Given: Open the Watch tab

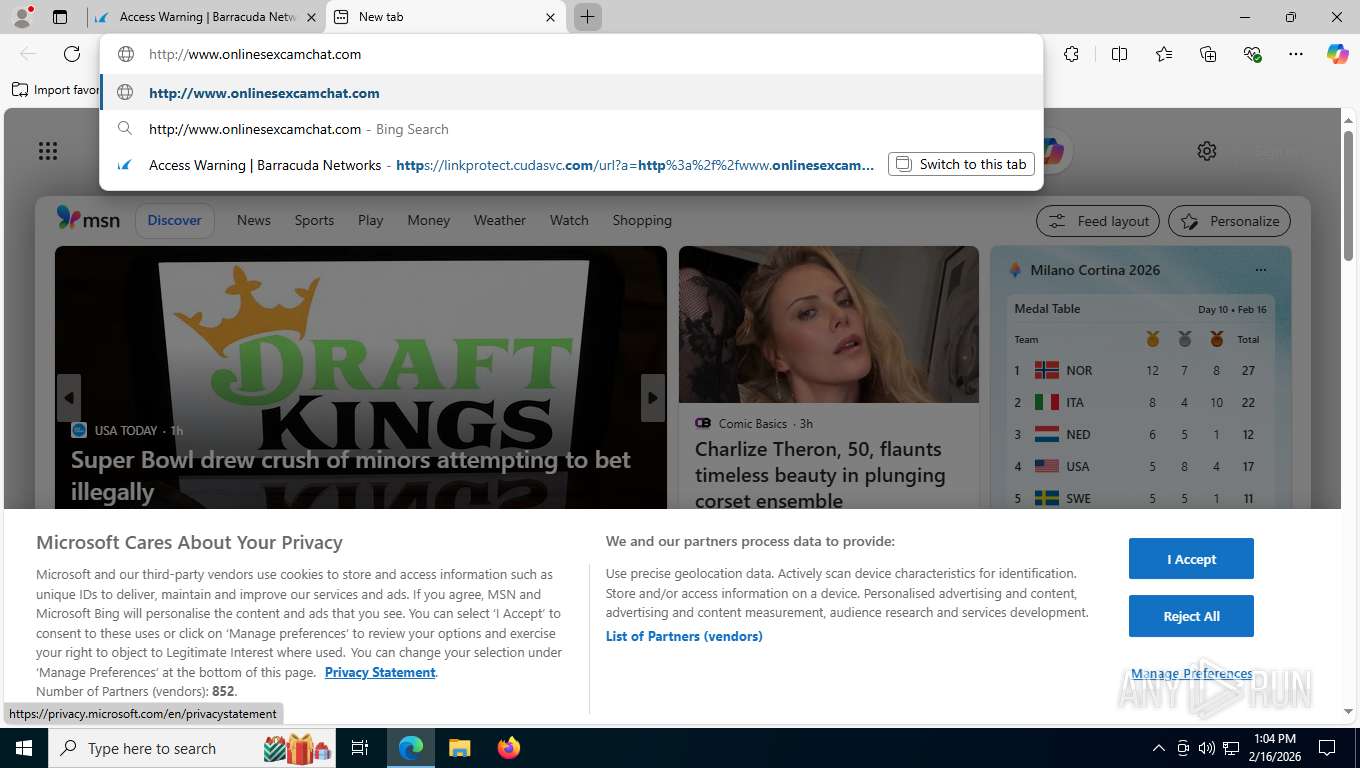Looking at the screenshot, I should 569,220.
